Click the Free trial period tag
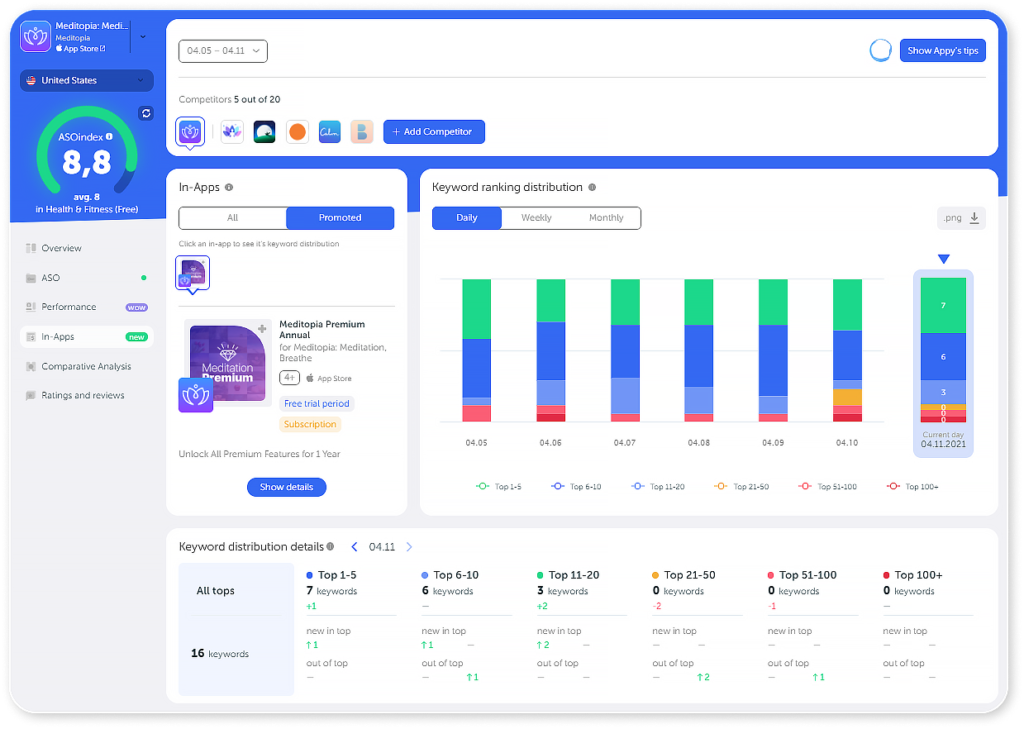 317,404
